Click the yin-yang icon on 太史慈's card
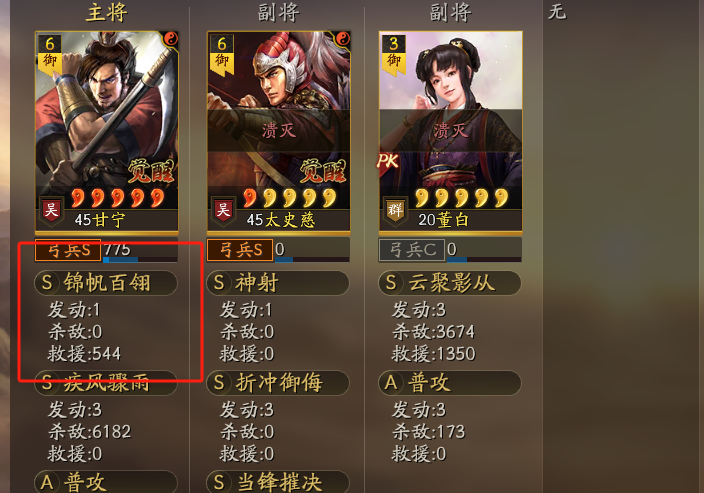Screen dimensions: 704x493 342,39
